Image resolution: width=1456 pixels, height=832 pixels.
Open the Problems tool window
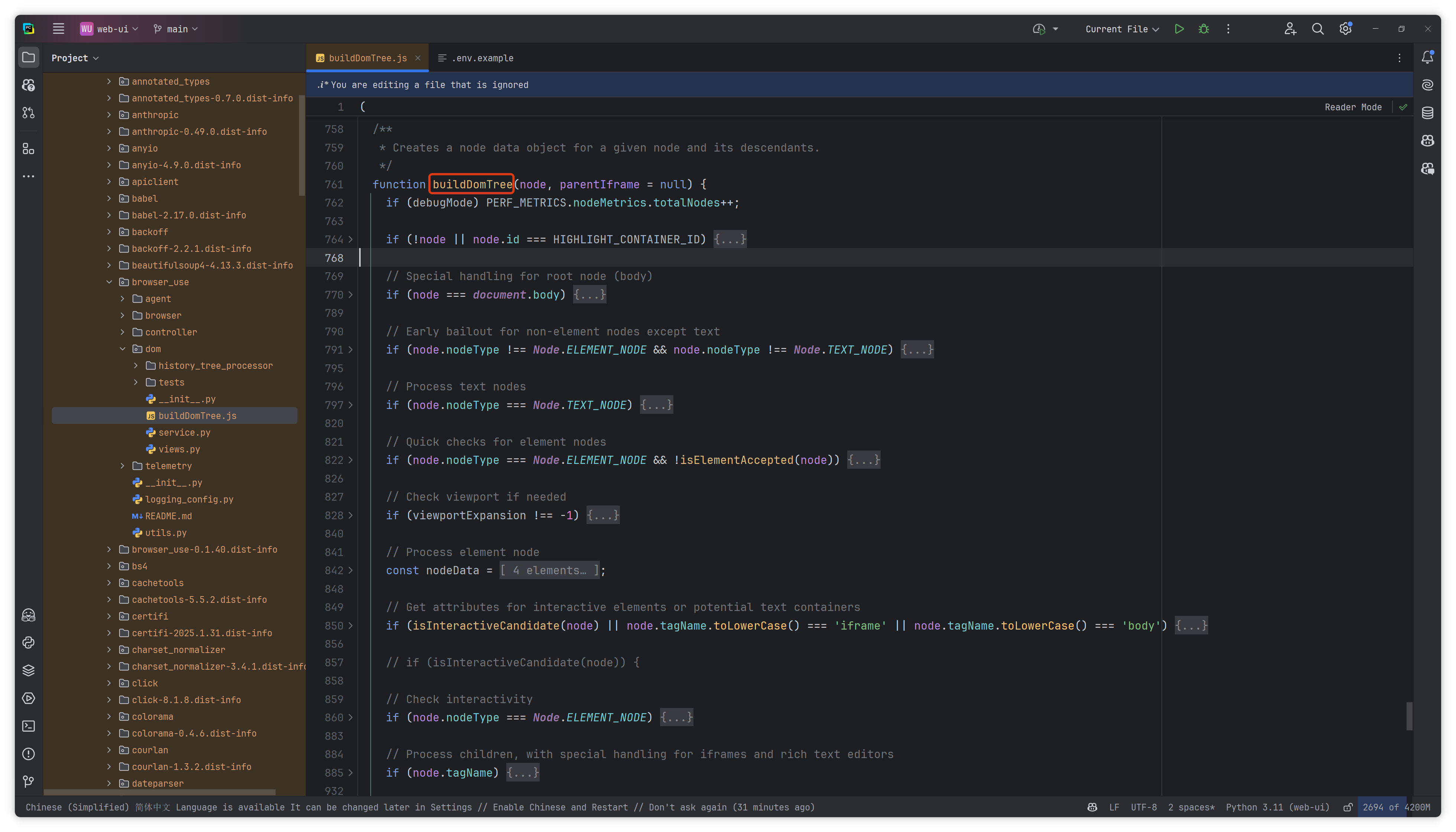[x=29, y=754]
